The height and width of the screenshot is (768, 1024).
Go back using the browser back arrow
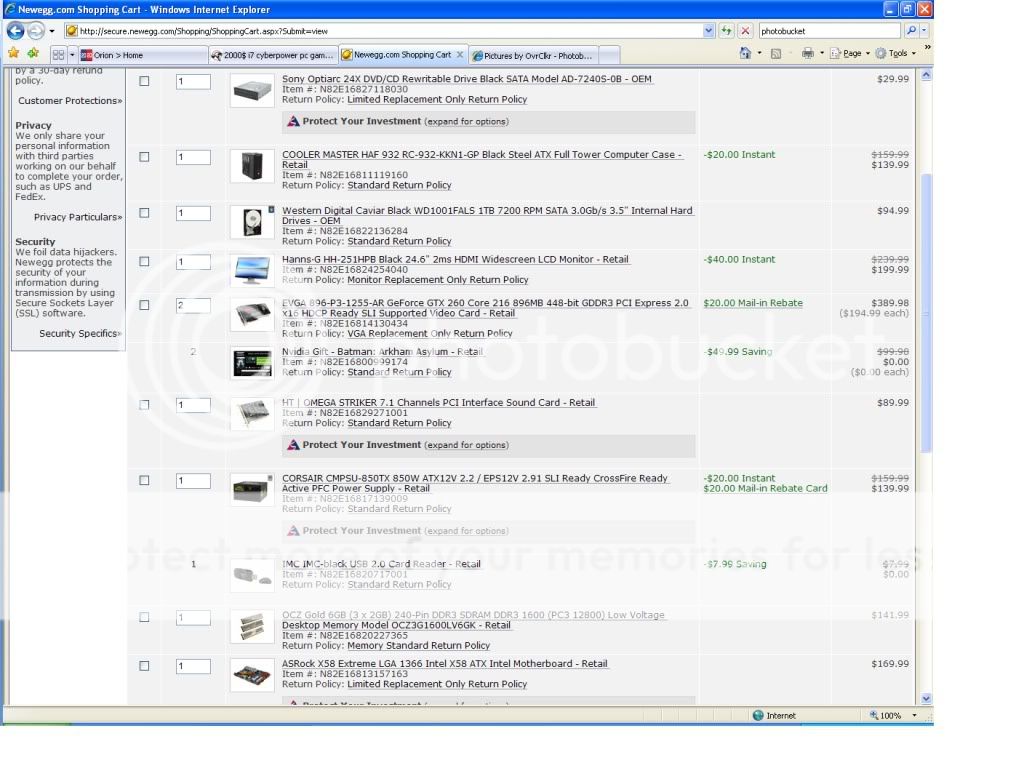tap(16, 31)
